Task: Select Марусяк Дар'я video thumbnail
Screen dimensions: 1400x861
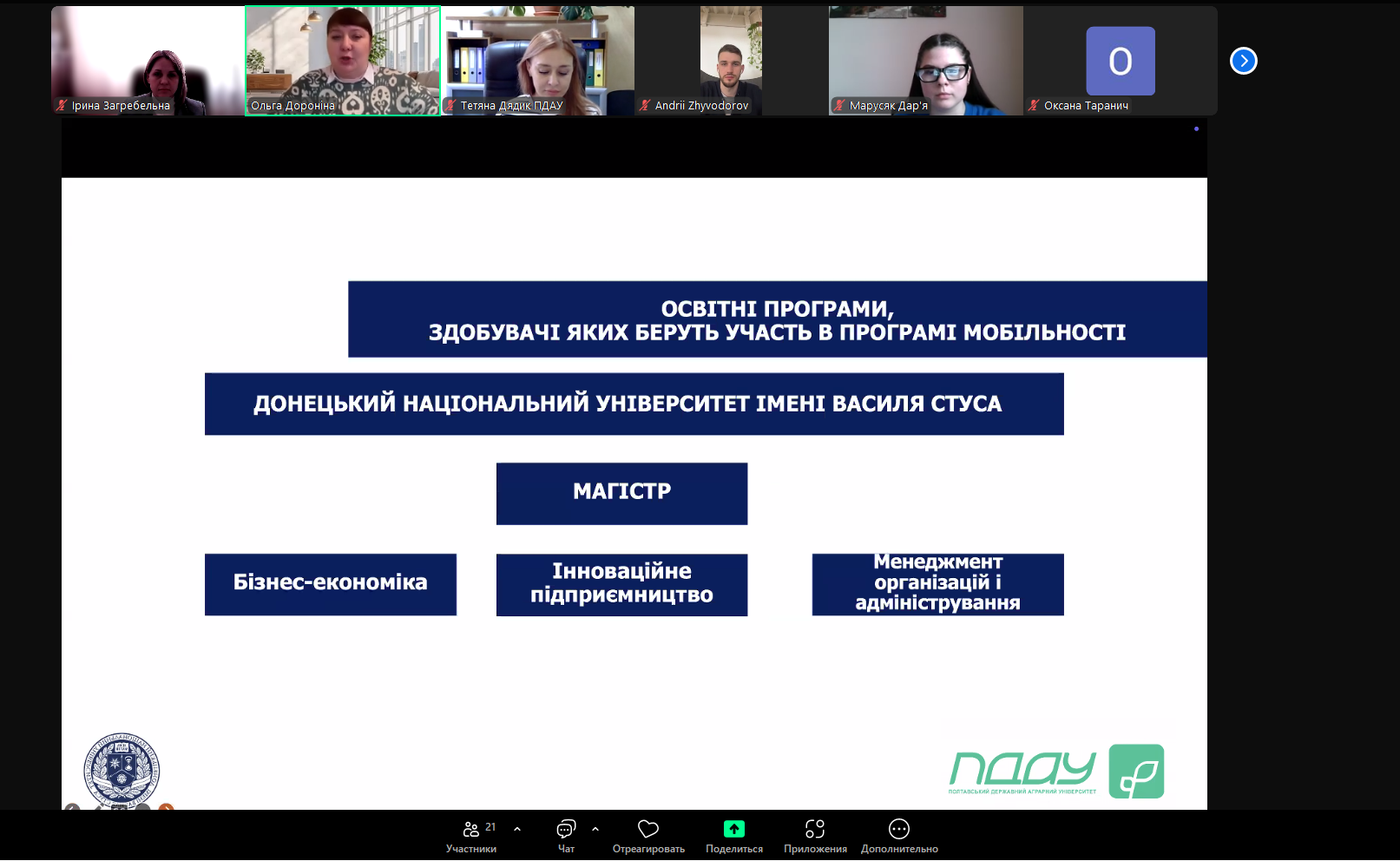Action: click(926, 61)
